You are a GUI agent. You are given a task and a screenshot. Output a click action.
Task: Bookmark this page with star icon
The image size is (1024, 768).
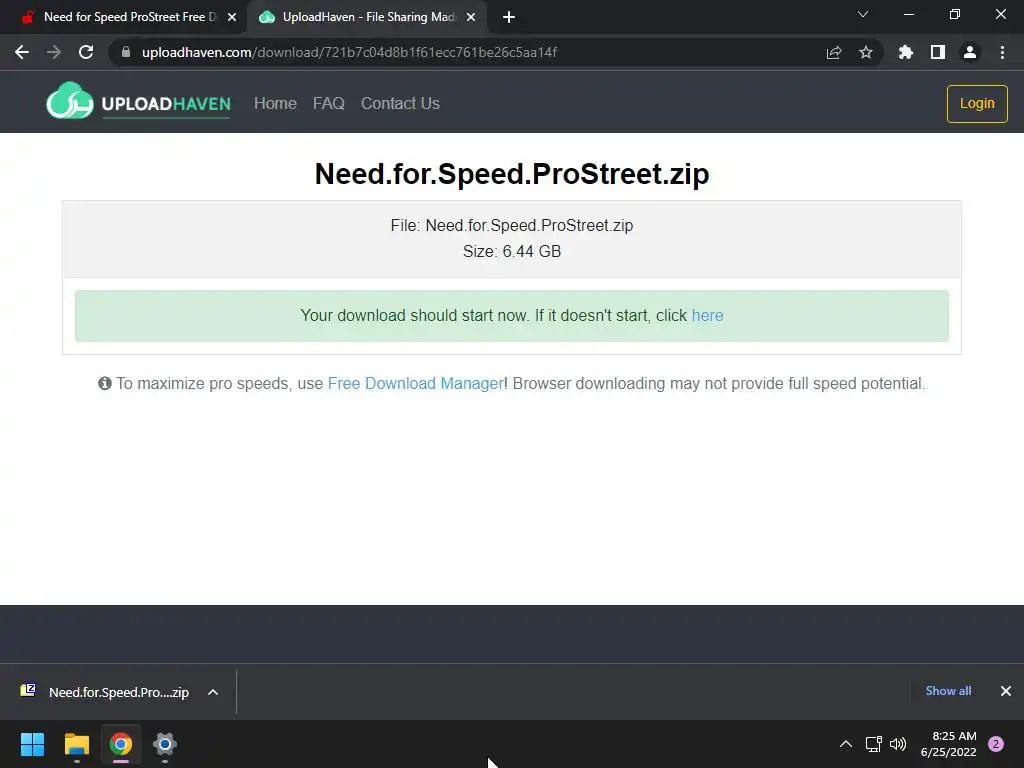[x=866, y=52]
